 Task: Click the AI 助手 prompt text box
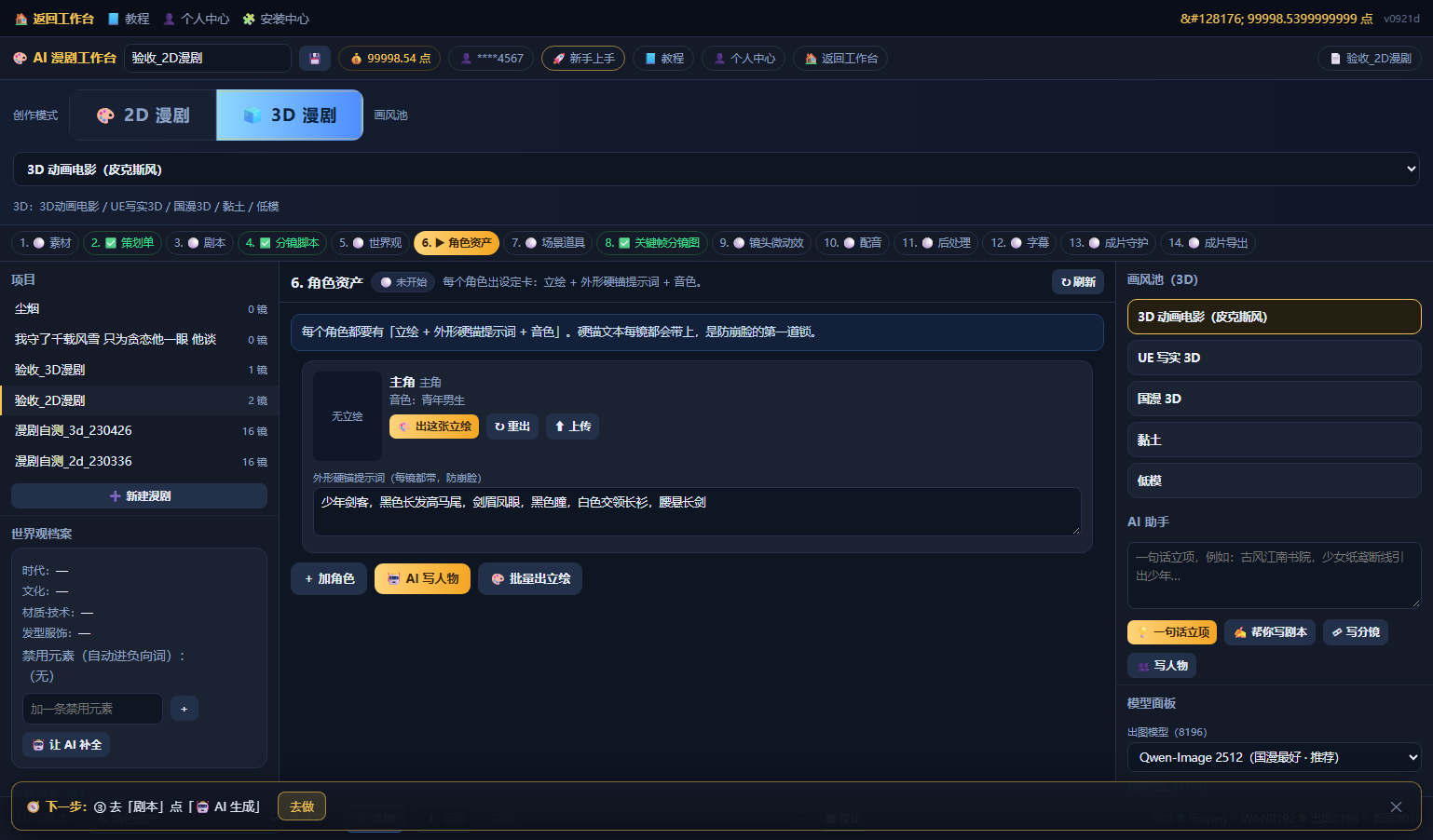click(x=1274, y=576)
